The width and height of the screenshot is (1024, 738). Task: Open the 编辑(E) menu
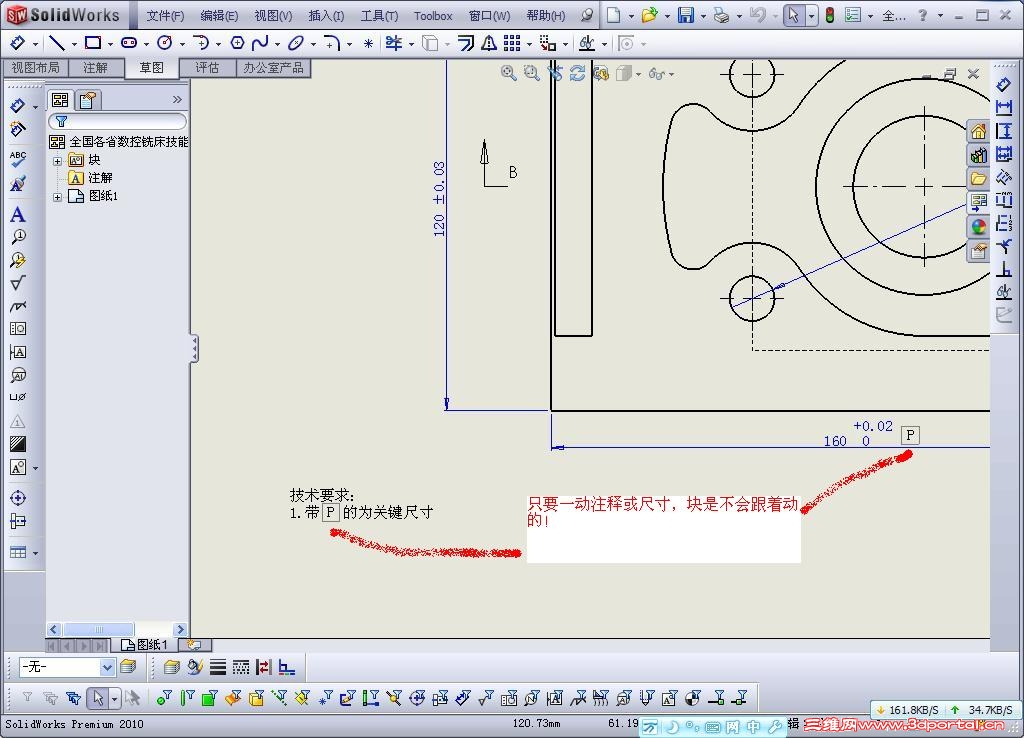[x=219, y=16]
